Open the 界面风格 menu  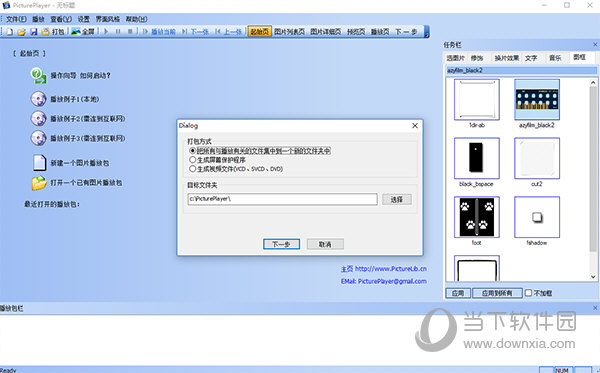[108, 19]
